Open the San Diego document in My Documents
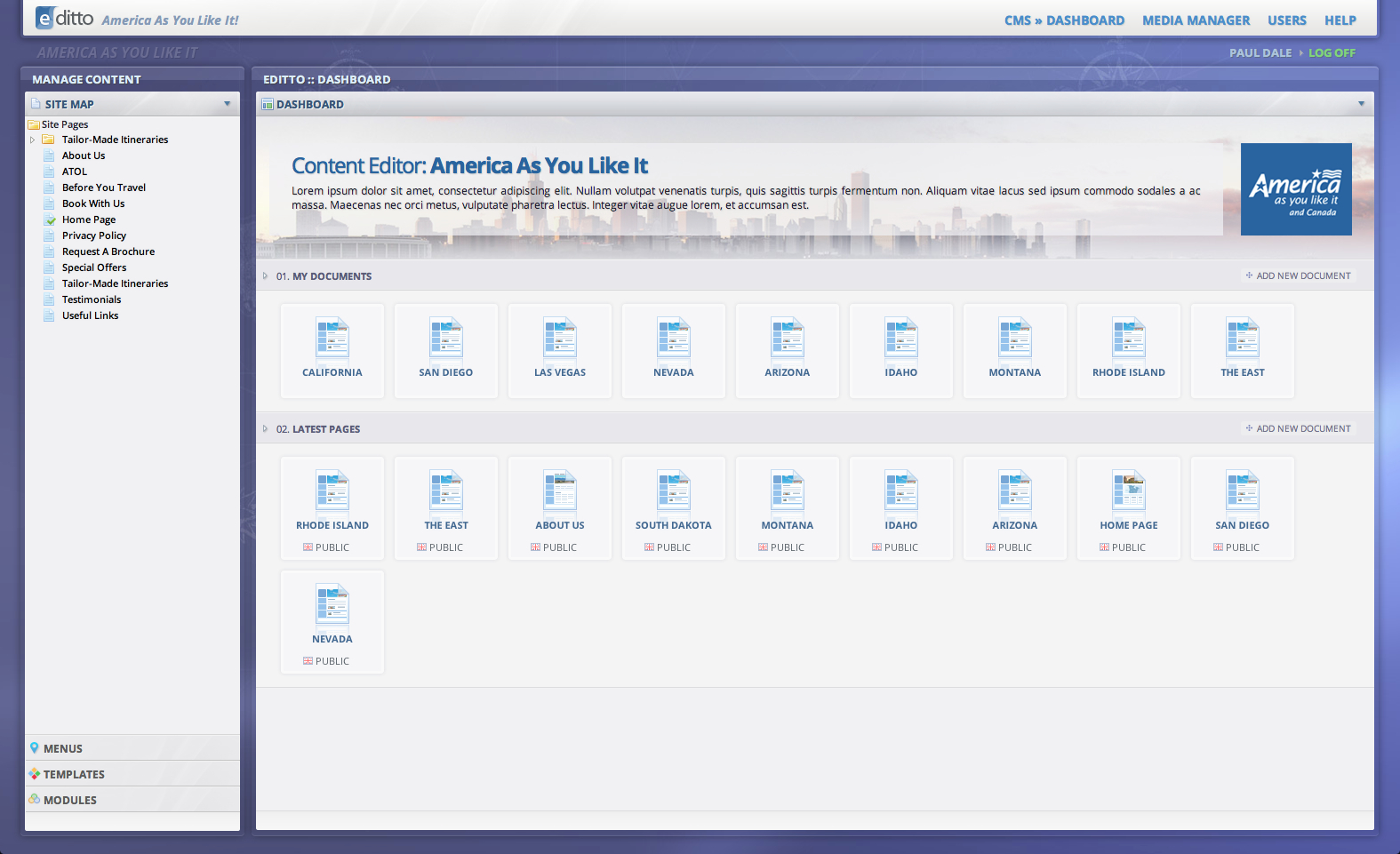Viewport: 1400px width, 854px height. coord(446,338)
